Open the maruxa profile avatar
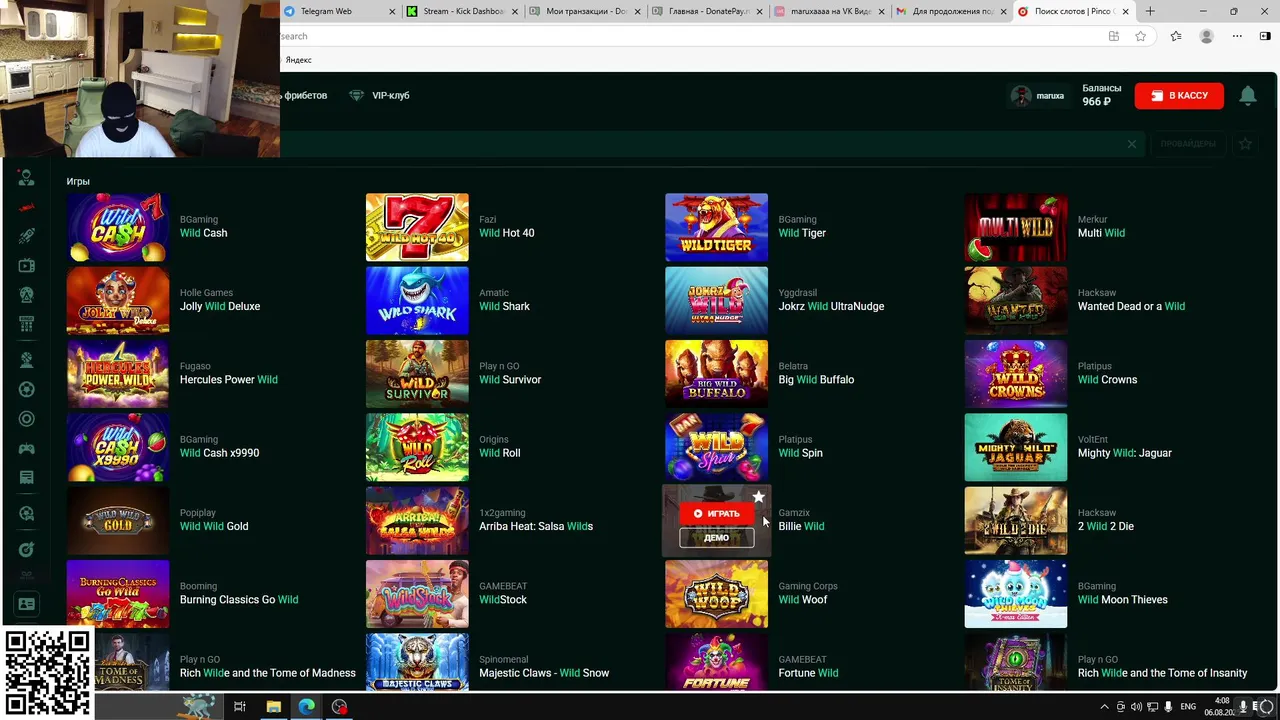The image size is (1280, 720). click(x=1021, y=96)
